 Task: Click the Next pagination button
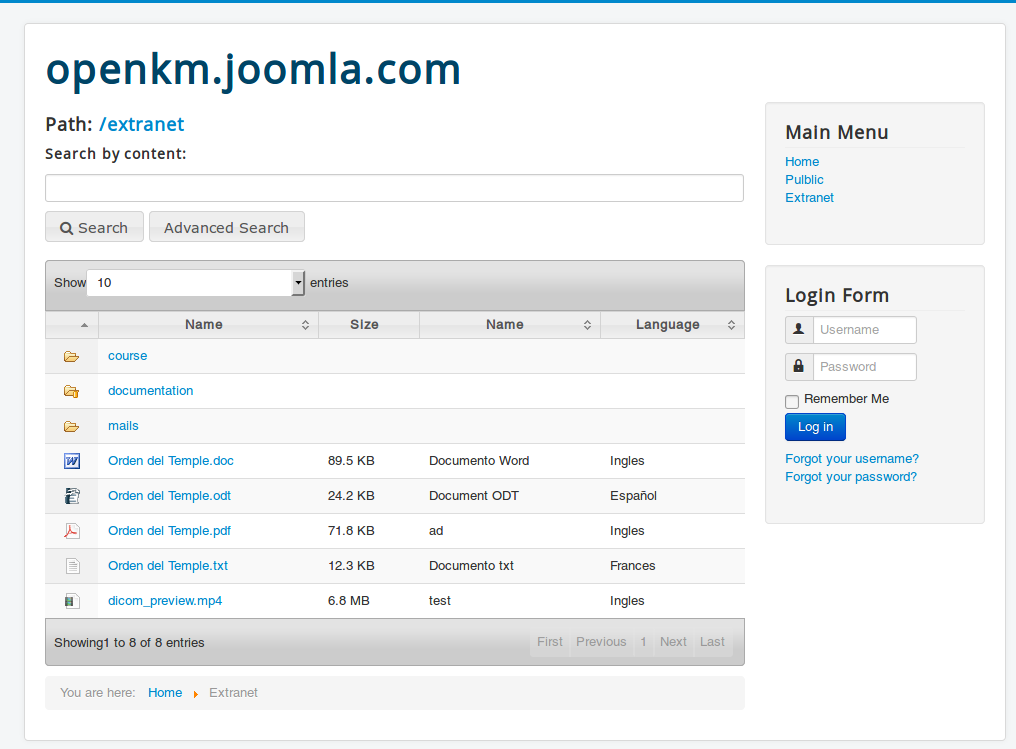point(673,641)
